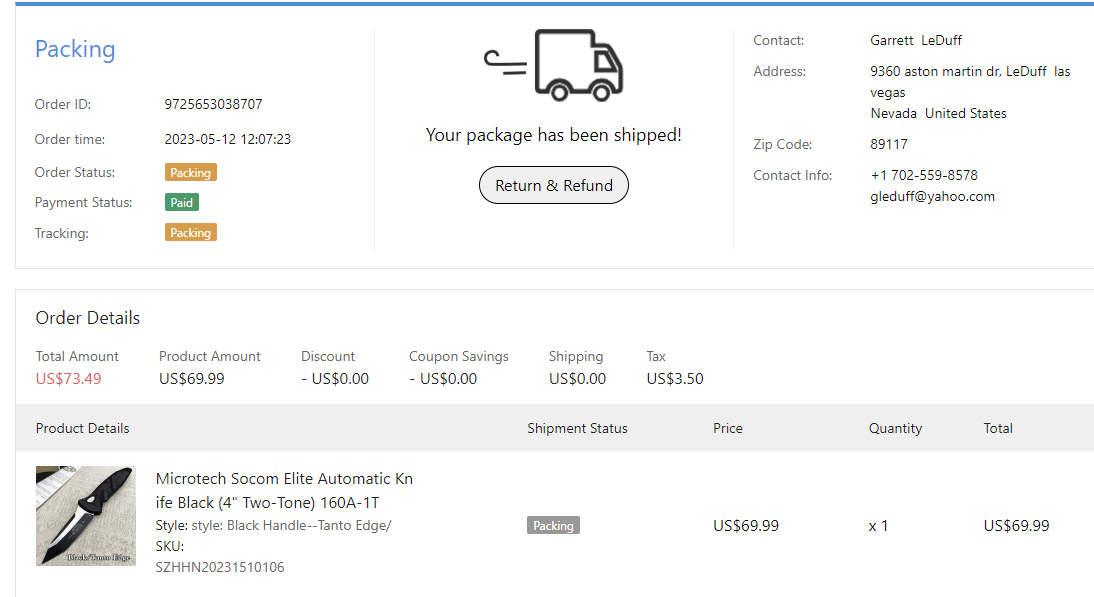Viewport: 1094px width, 597px height.
Task: Click the Product Details column header
Action: pyautogui.click(x=83, y=428)
